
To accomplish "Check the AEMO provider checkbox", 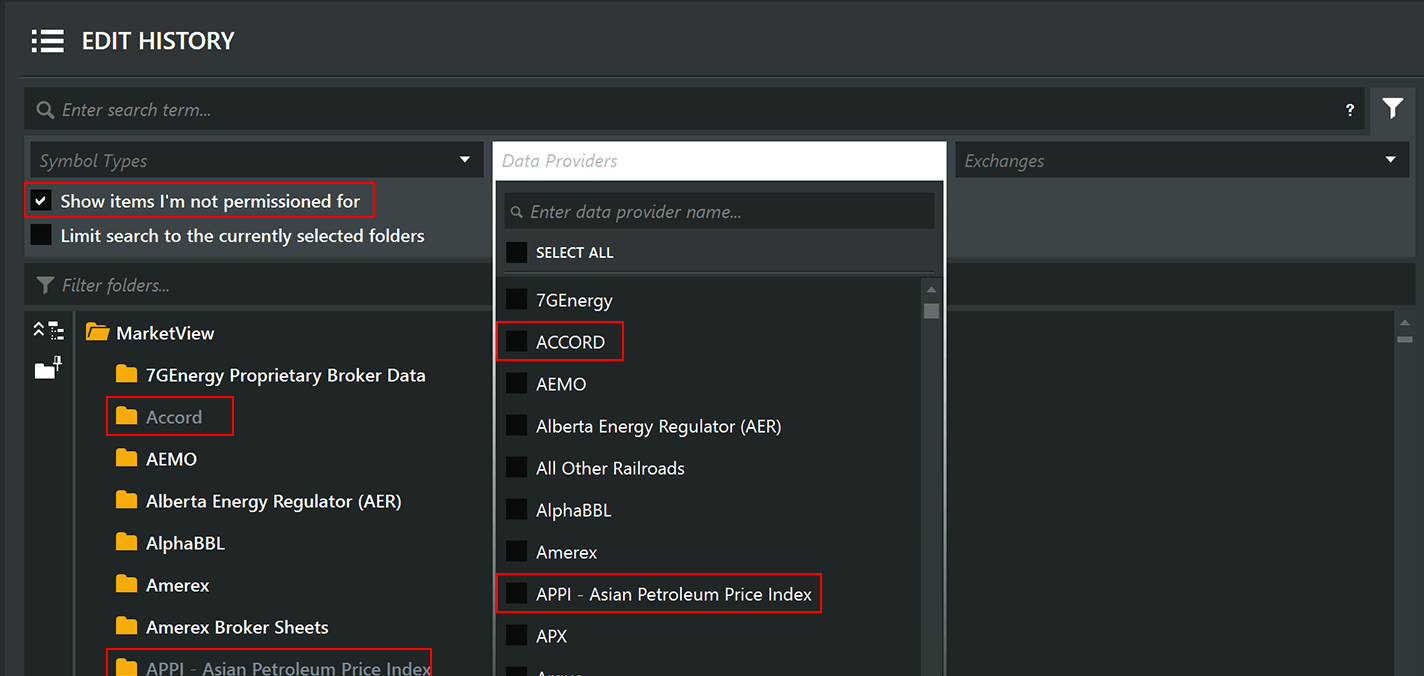I will tap(516, 383).
